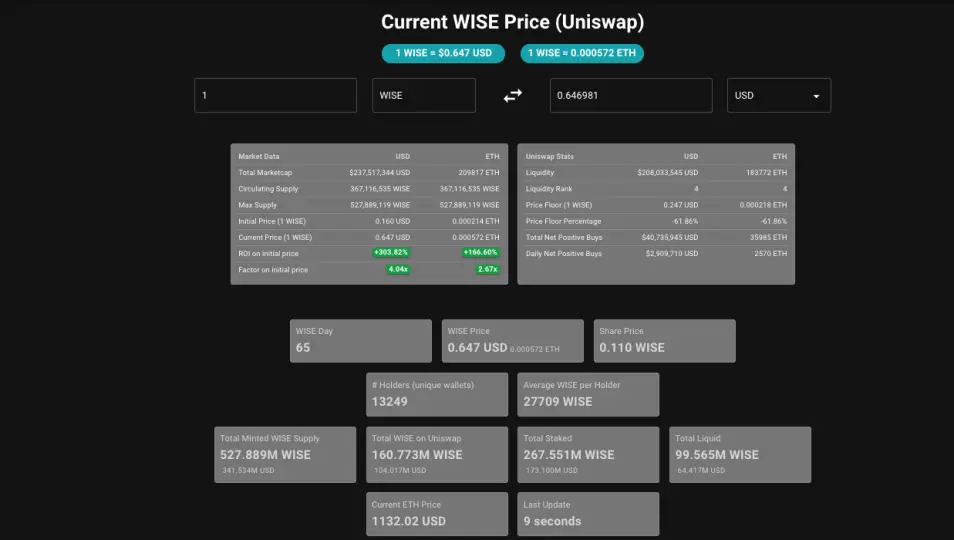
Task: Click Total Marketcap value $237,517,344 USD
Action: pos(380,173)
